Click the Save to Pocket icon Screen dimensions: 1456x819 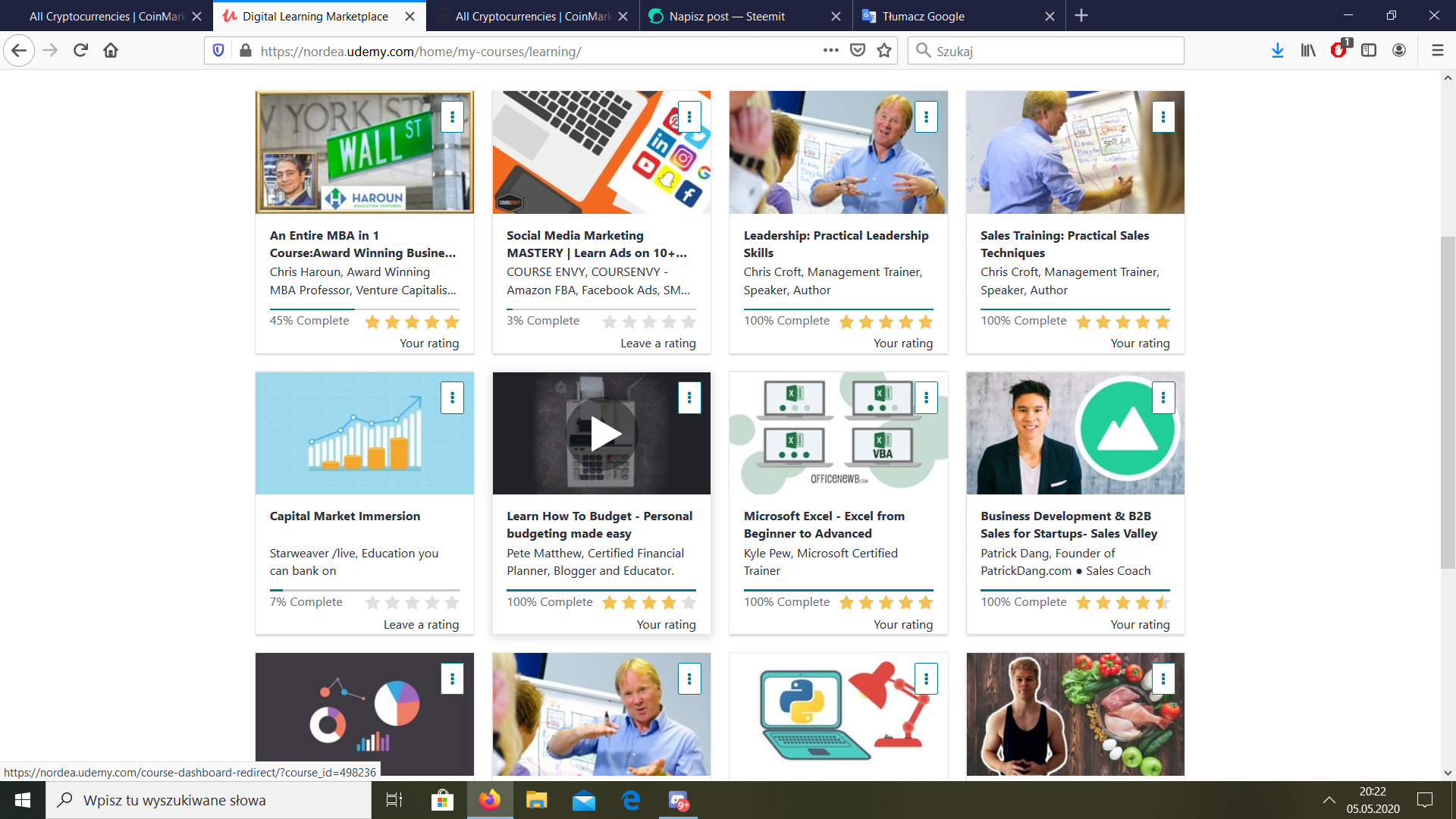pos(858,51)
